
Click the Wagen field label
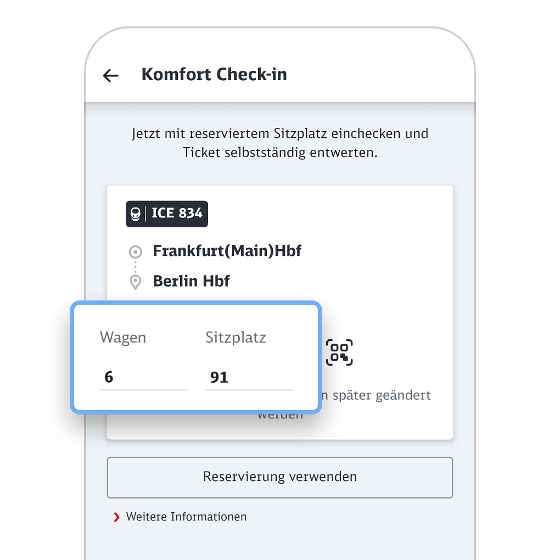click(123, 338)
